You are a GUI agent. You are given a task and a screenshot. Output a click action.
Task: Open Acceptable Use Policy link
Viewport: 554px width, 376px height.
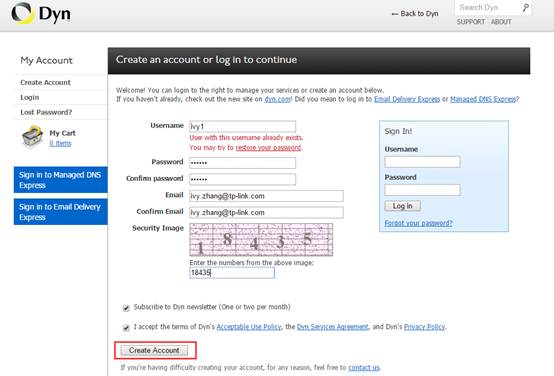click(x=249, y=327)
